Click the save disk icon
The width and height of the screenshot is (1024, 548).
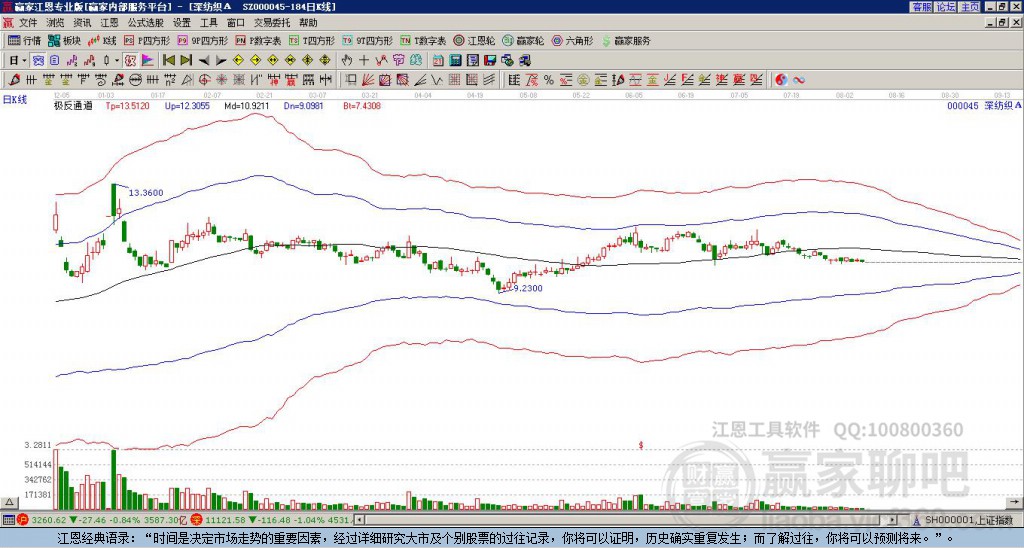[490, 60]
